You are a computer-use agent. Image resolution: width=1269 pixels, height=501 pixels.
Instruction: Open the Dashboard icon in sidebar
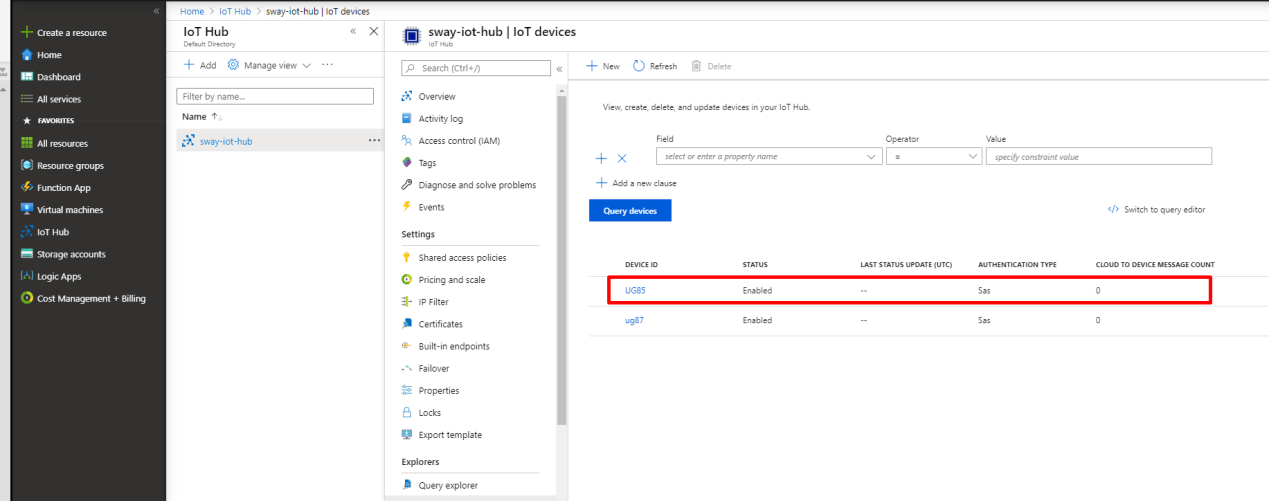(x=28, y=77)
